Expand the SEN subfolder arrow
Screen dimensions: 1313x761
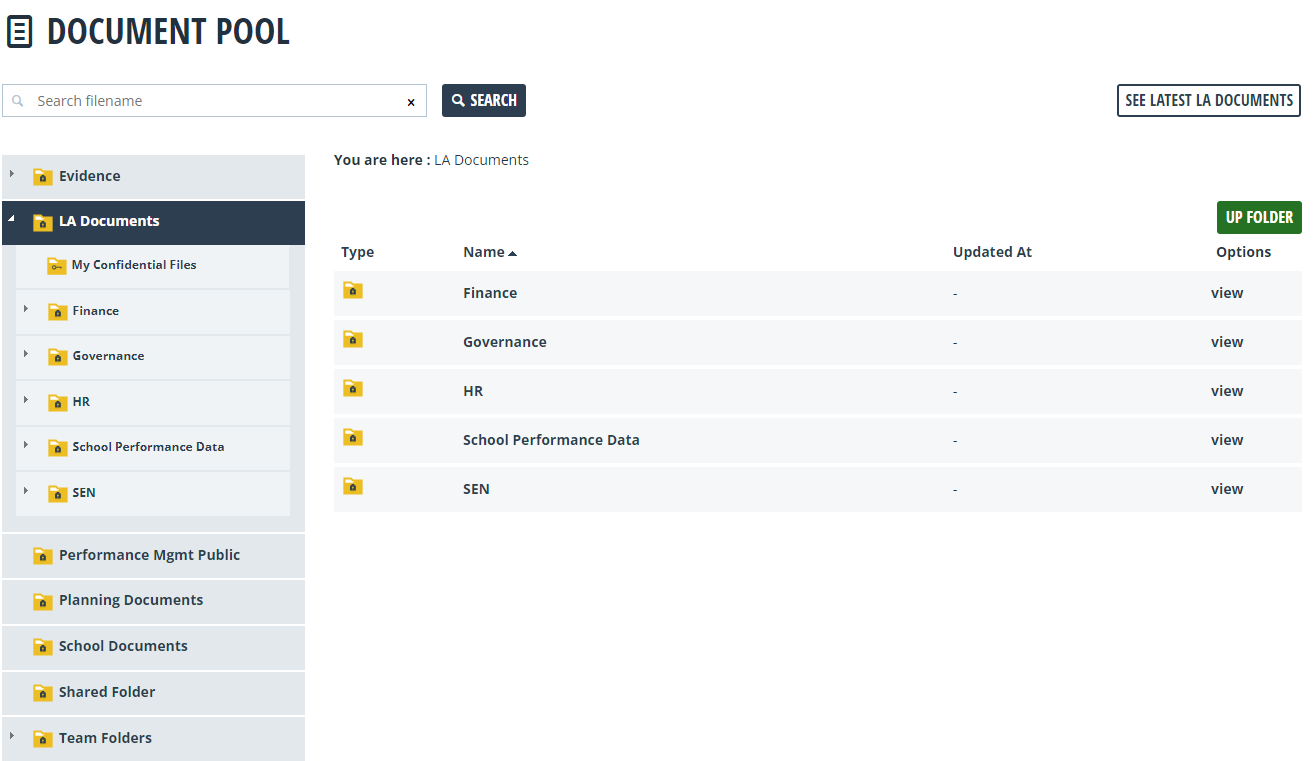point(26,490)
